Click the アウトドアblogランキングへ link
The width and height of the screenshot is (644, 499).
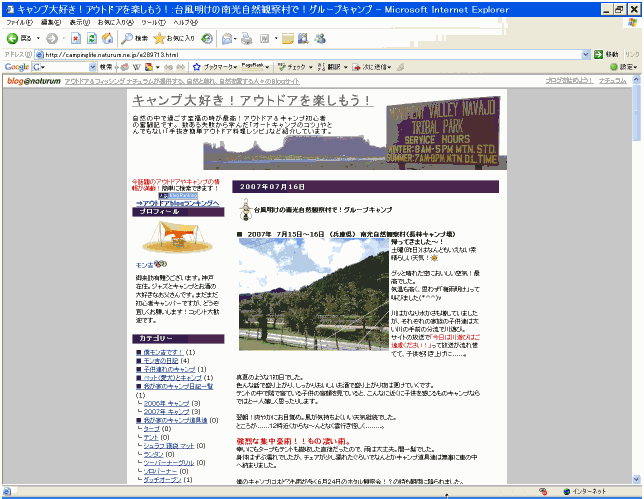[x=178, y=203]
